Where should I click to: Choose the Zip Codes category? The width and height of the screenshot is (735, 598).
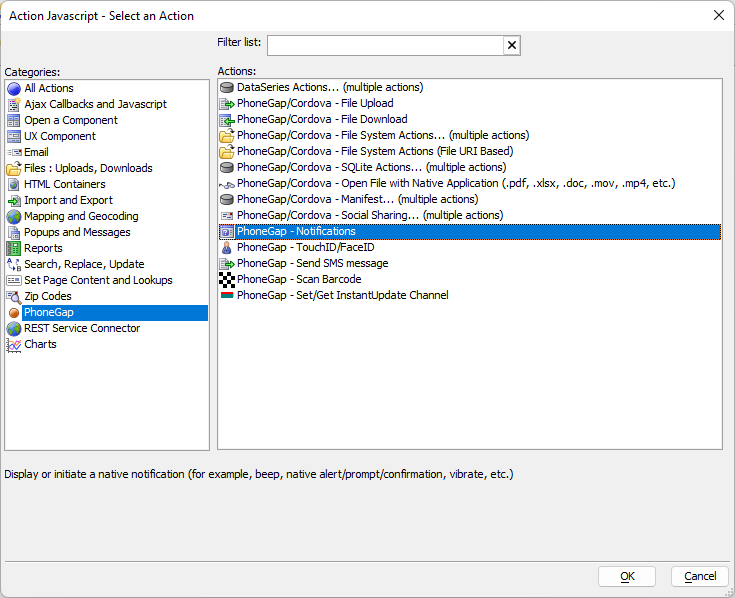[48, 296]
